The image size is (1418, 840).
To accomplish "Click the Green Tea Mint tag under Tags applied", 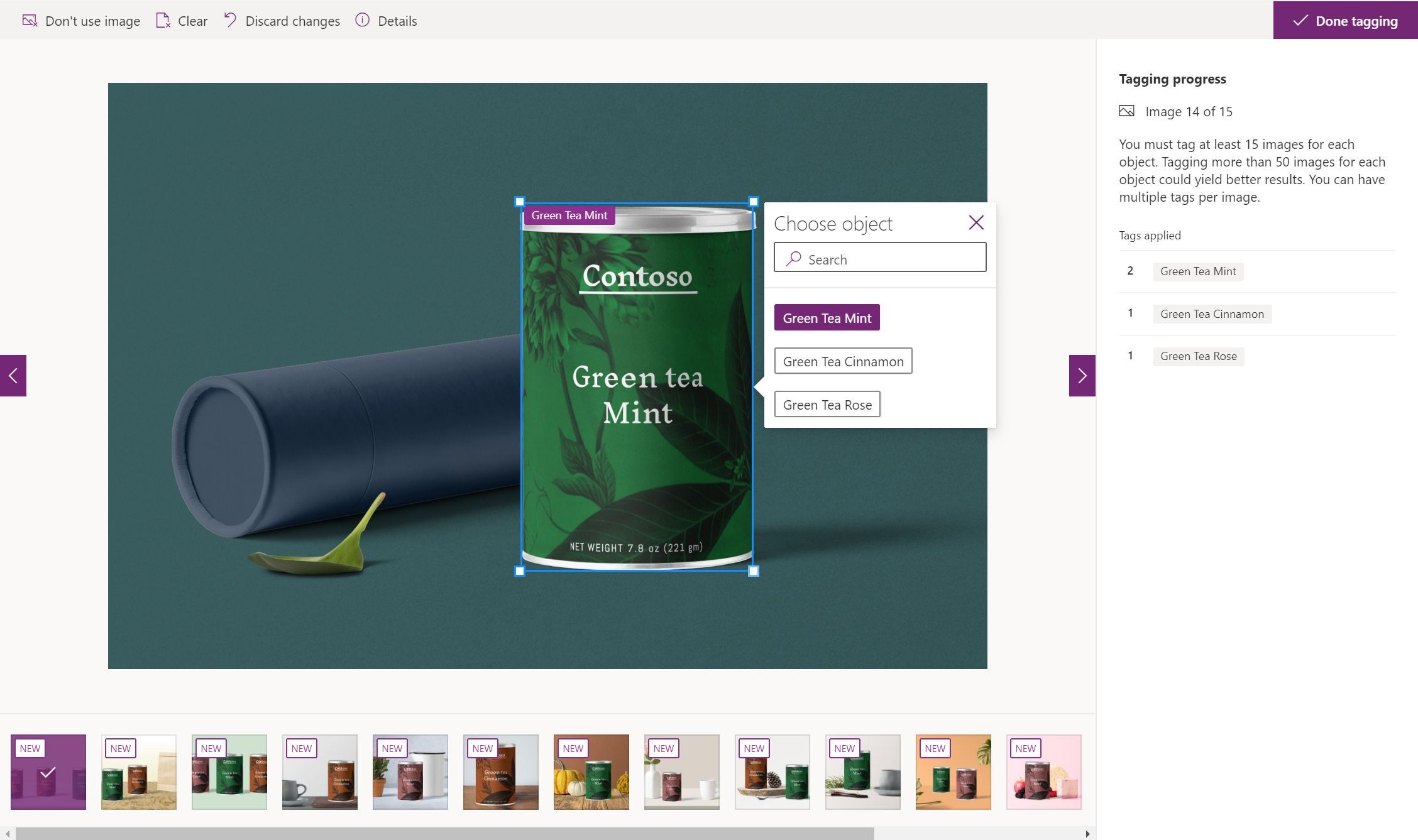I will click(x=1198, y=271).
